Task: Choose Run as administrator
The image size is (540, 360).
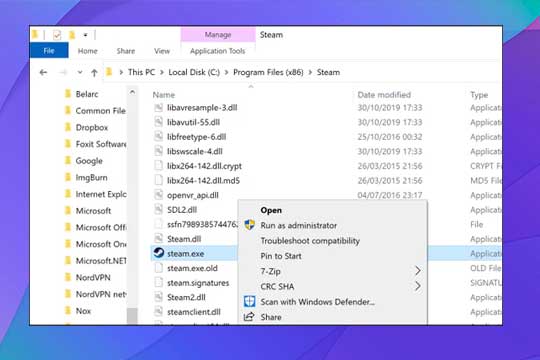Action: (x=298, y=226)
